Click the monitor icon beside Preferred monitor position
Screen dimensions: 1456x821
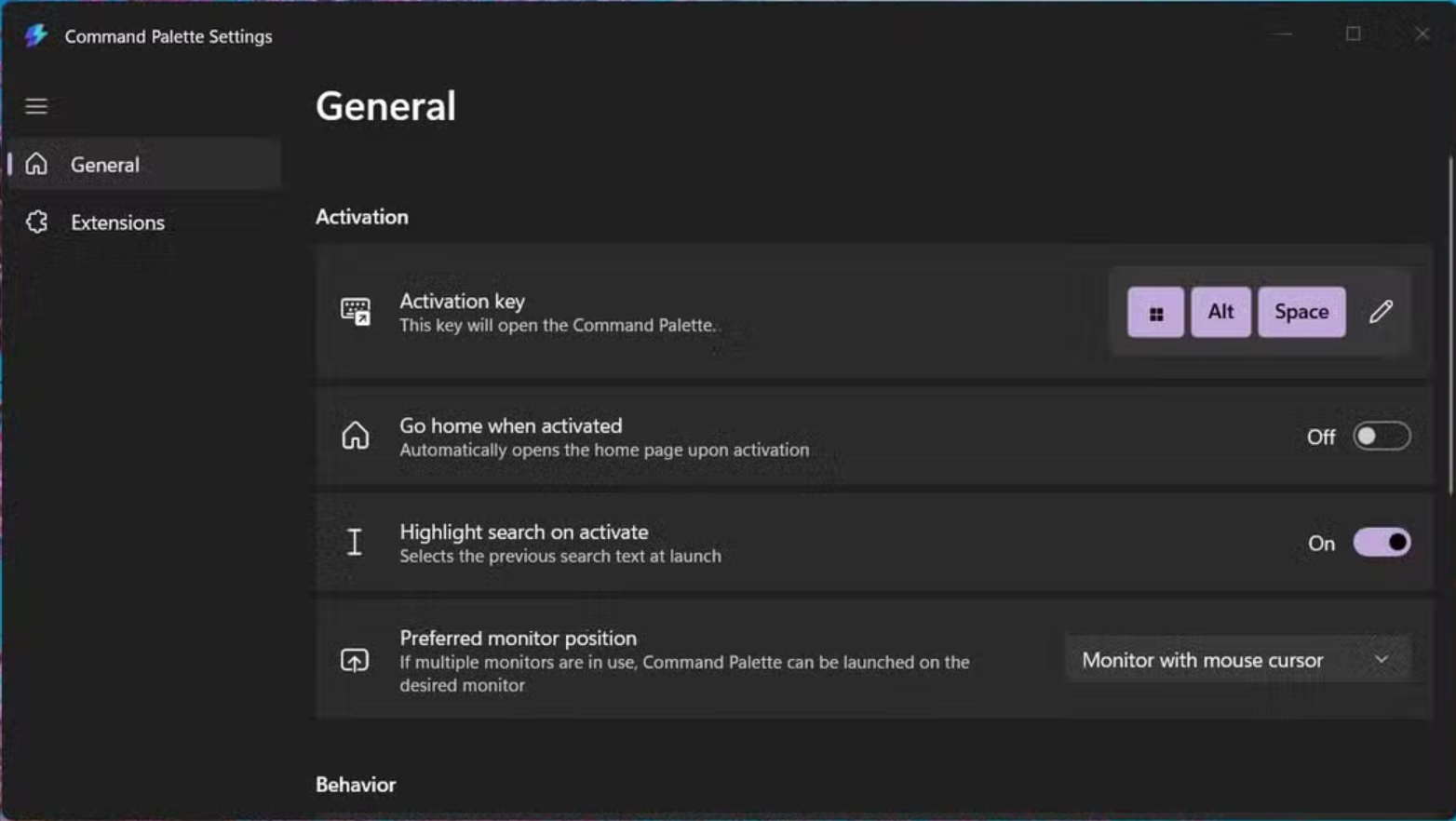pos(355,660)
